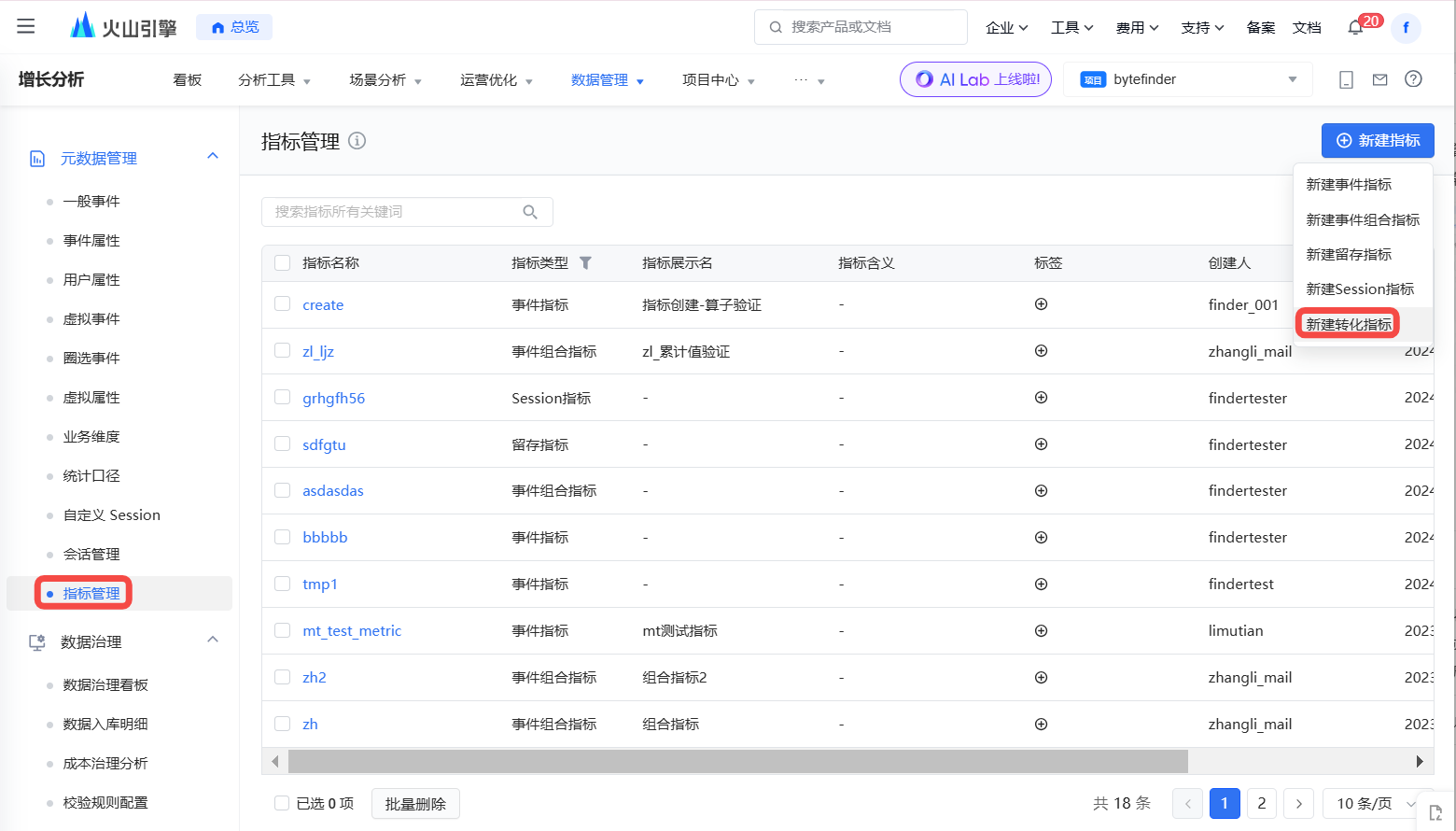Image resolution: width=1456 pixels, height=831 pixels.
Task: Select 新建事件指标 from menu
Action: pyautogui.click(x=1349, y=185)
